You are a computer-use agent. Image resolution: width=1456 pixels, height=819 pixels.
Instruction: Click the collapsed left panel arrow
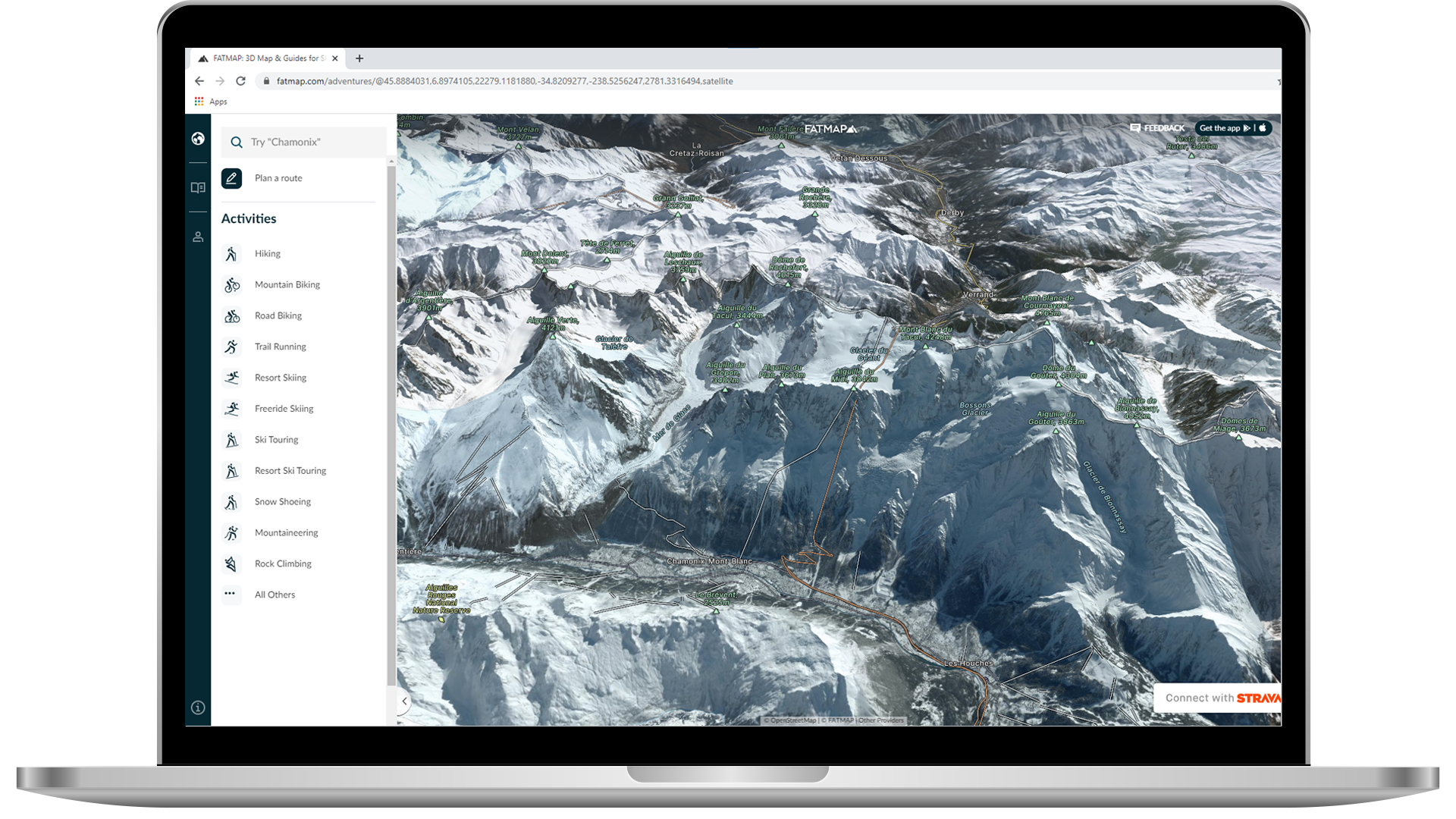(x=404, y=700)
